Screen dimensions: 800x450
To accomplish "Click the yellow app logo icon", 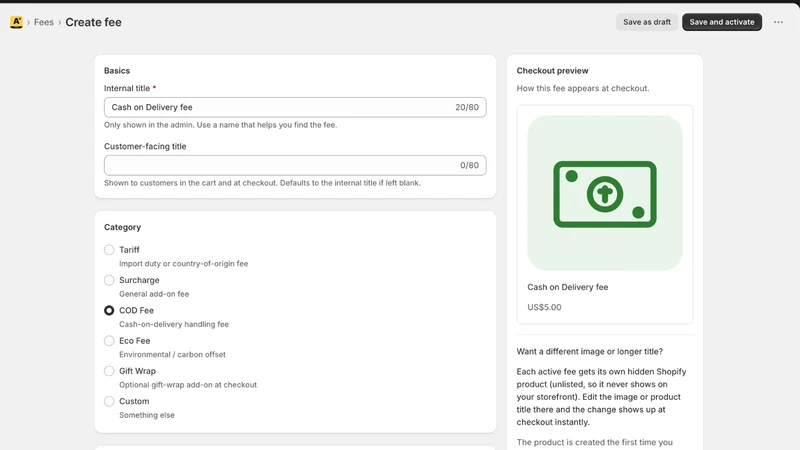I will (x=16, y=22).
